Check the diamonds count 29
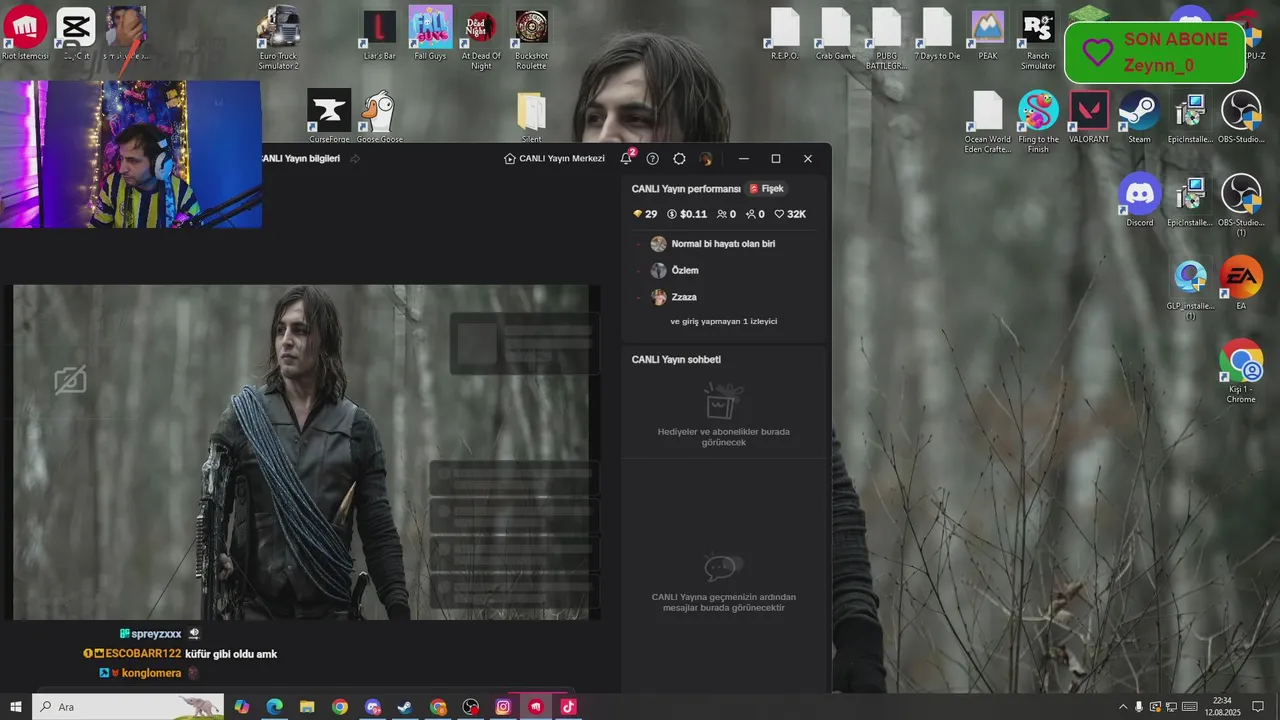Screen dimensions: 1280x720 tap(645, 214)
